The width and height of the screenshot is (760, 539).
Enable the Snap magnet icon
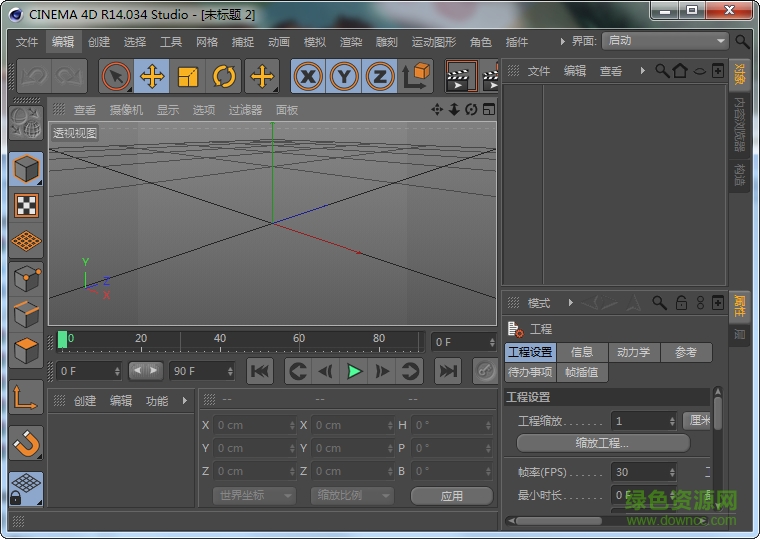pyautogui.click(x=26, y=441)
